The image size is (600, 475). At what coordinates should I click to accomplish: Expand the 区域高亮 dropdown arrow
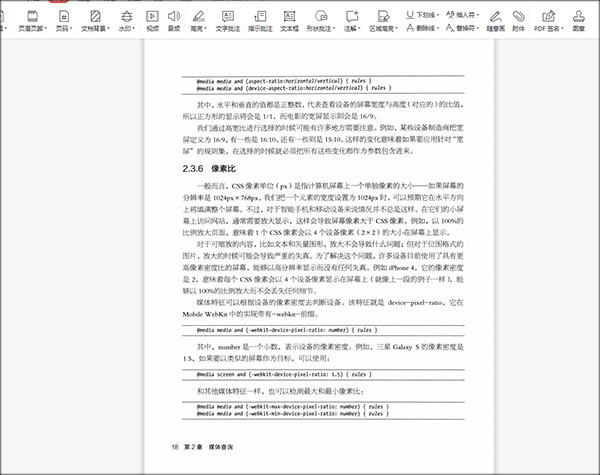(x=397, y=29)
